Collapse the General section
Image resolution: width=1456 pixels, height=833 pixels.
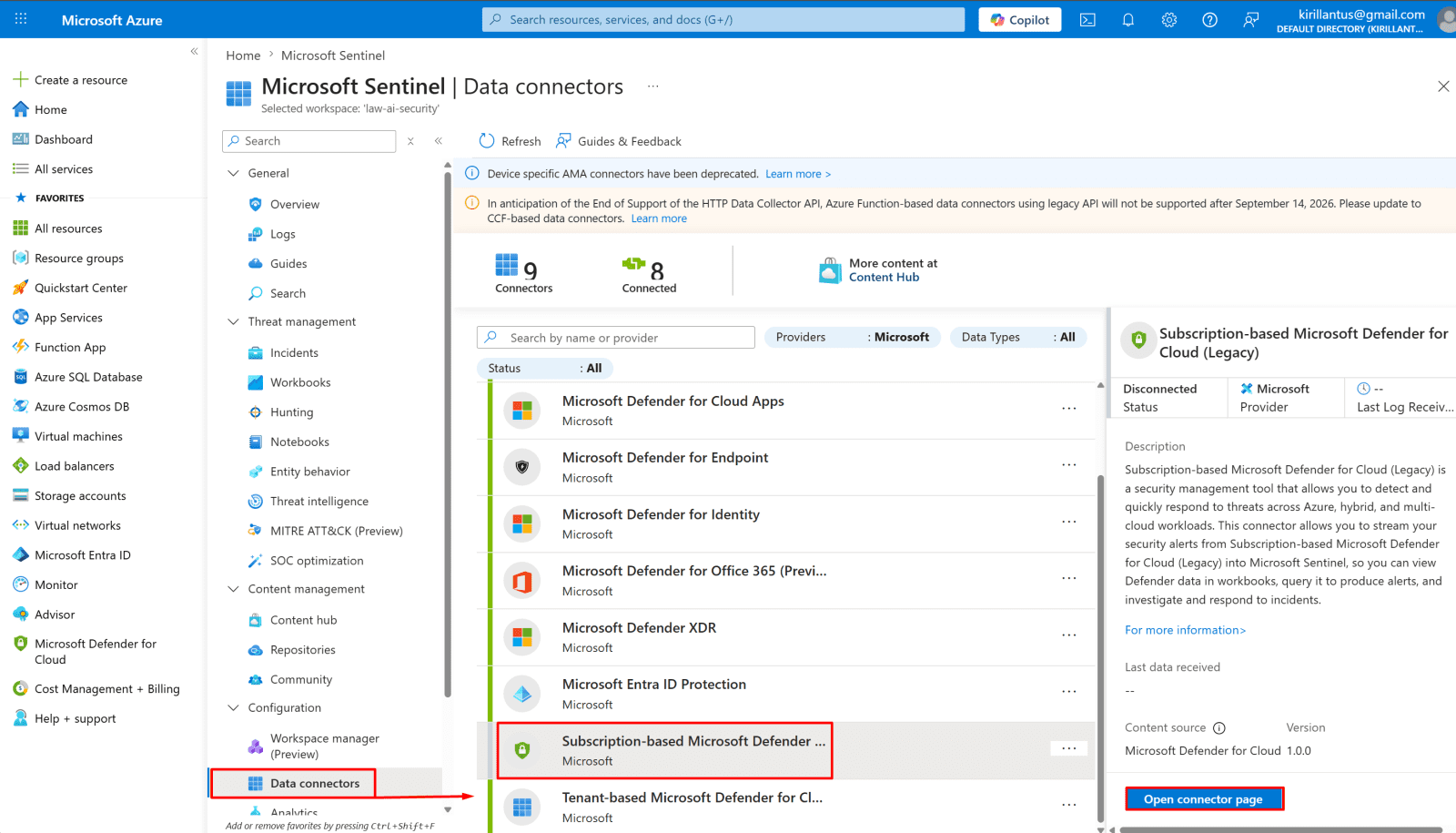click(x=233, y=173)
